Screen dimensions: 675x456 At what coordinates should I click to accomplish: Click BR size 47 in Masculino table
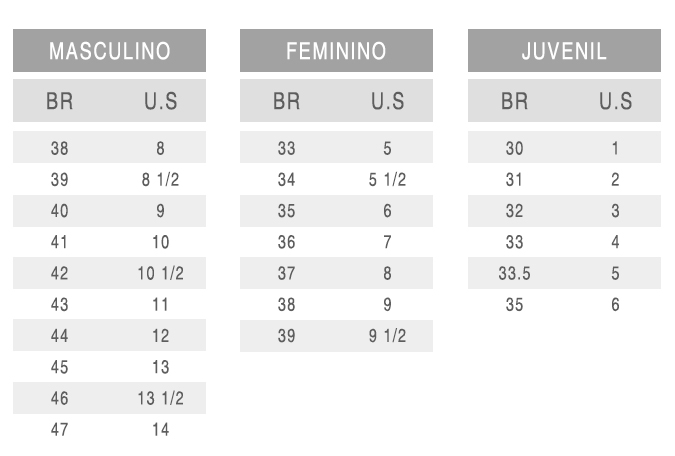click(59, 429)
